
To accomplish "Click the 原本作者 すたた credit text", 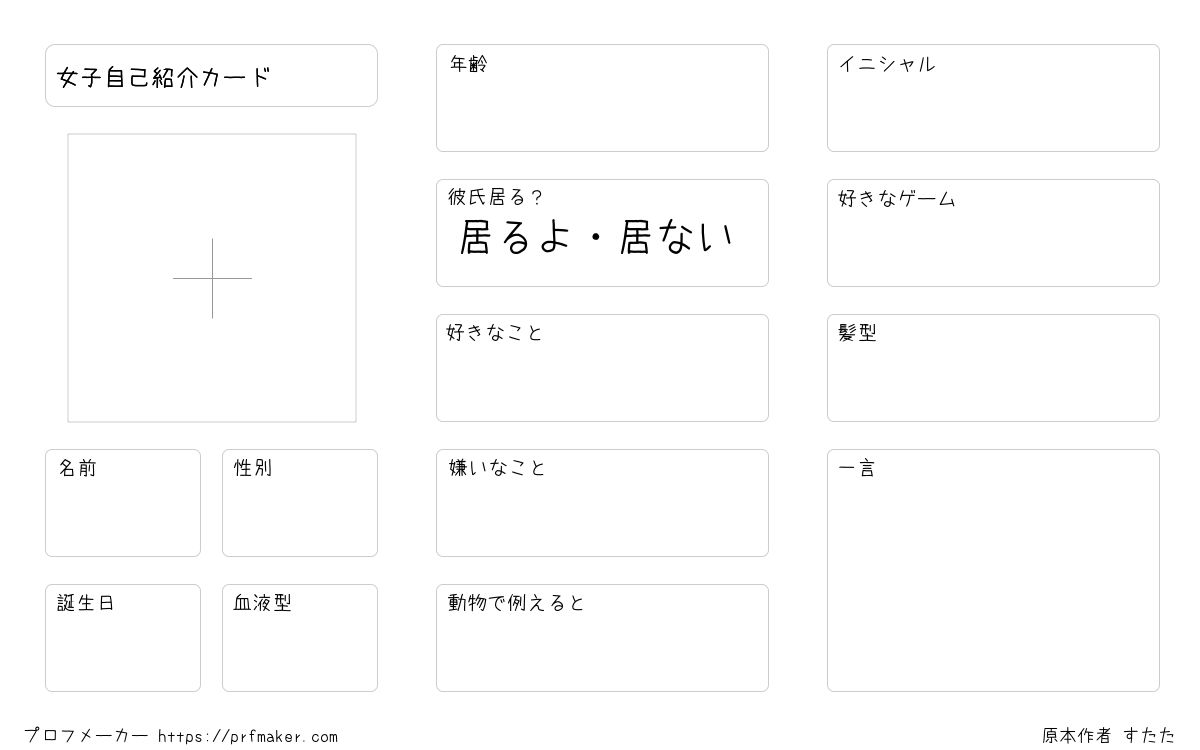I will click(x=1109, y=736).
